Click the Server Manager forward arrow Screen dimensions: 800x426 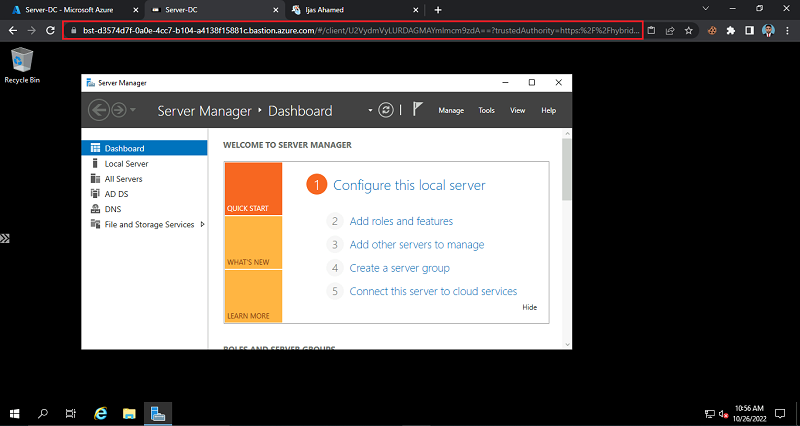click(119, 110)
